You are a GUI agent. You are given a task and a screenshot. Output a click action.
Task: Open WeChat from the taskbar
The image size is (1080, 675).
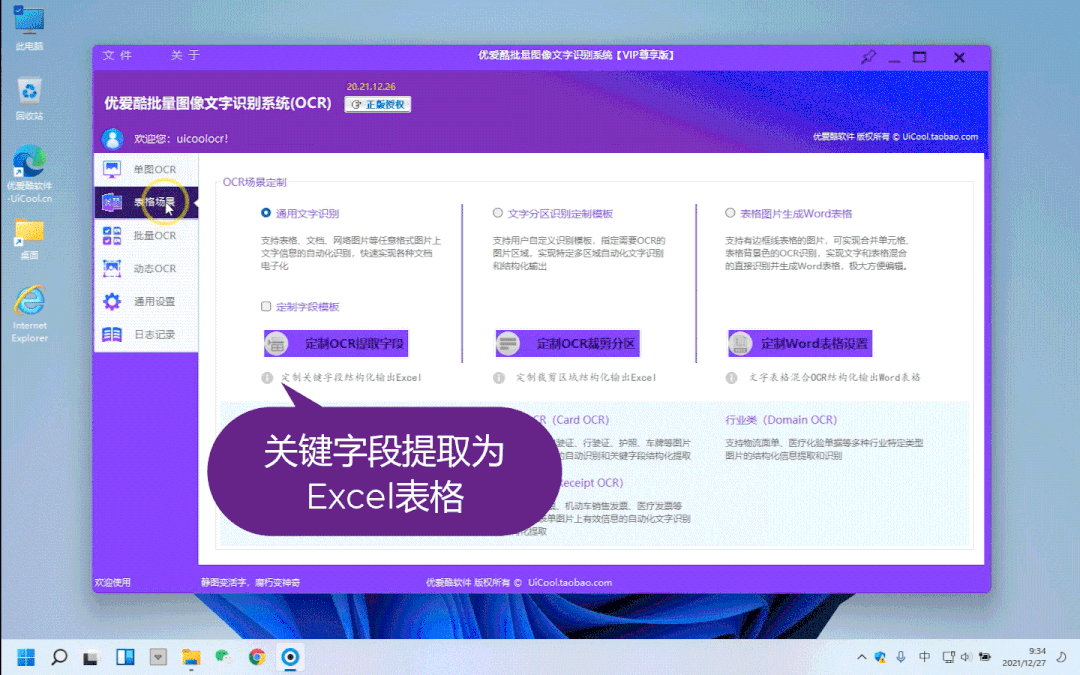224,657
